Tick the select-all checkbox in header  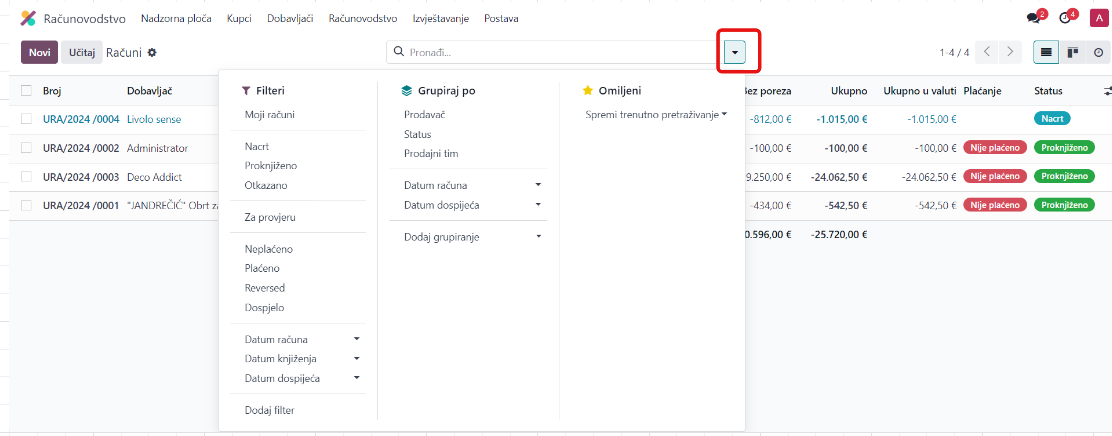point(27,91)
